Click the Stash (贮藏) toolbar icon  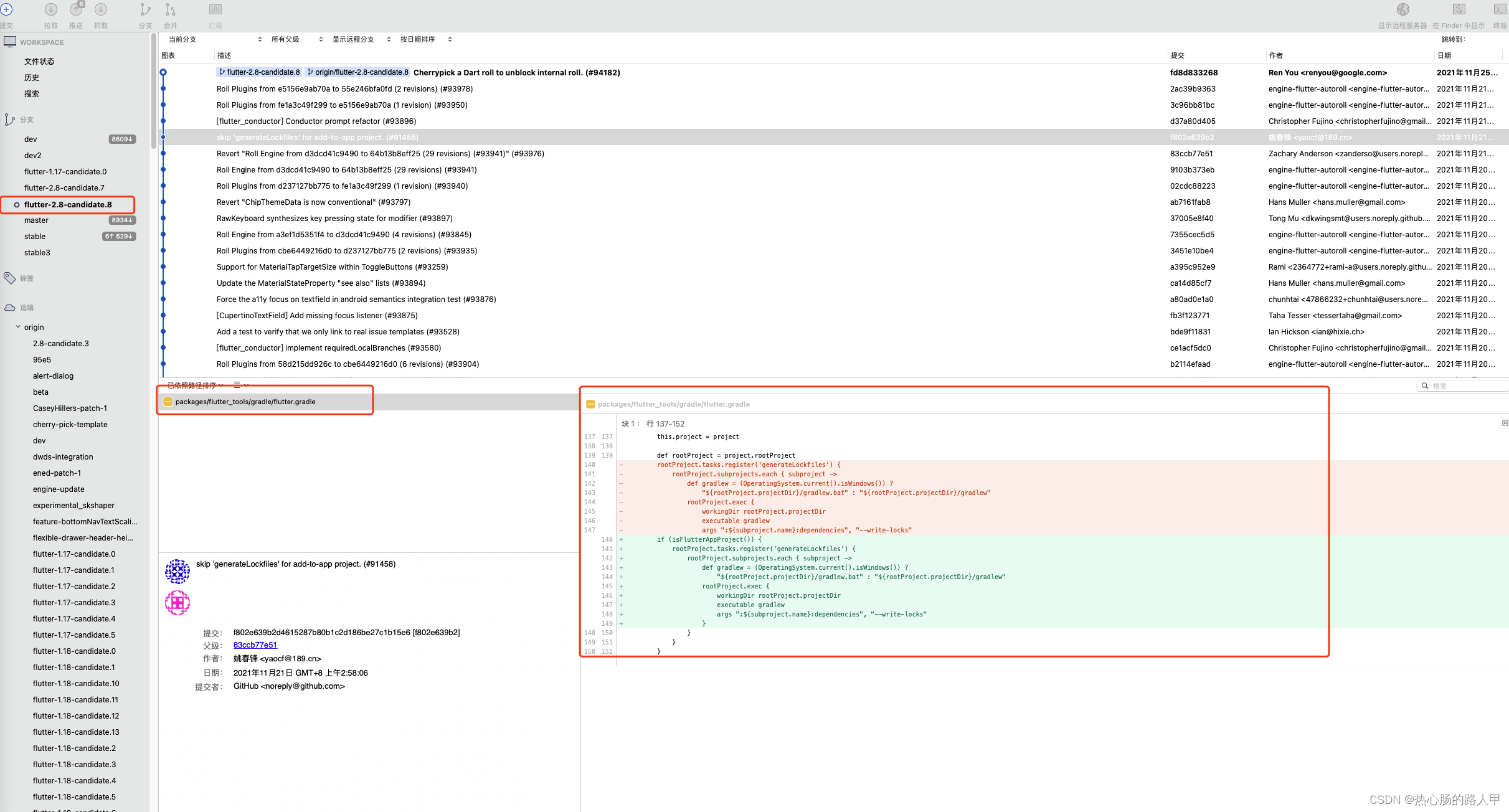click(x=215, y=10)
